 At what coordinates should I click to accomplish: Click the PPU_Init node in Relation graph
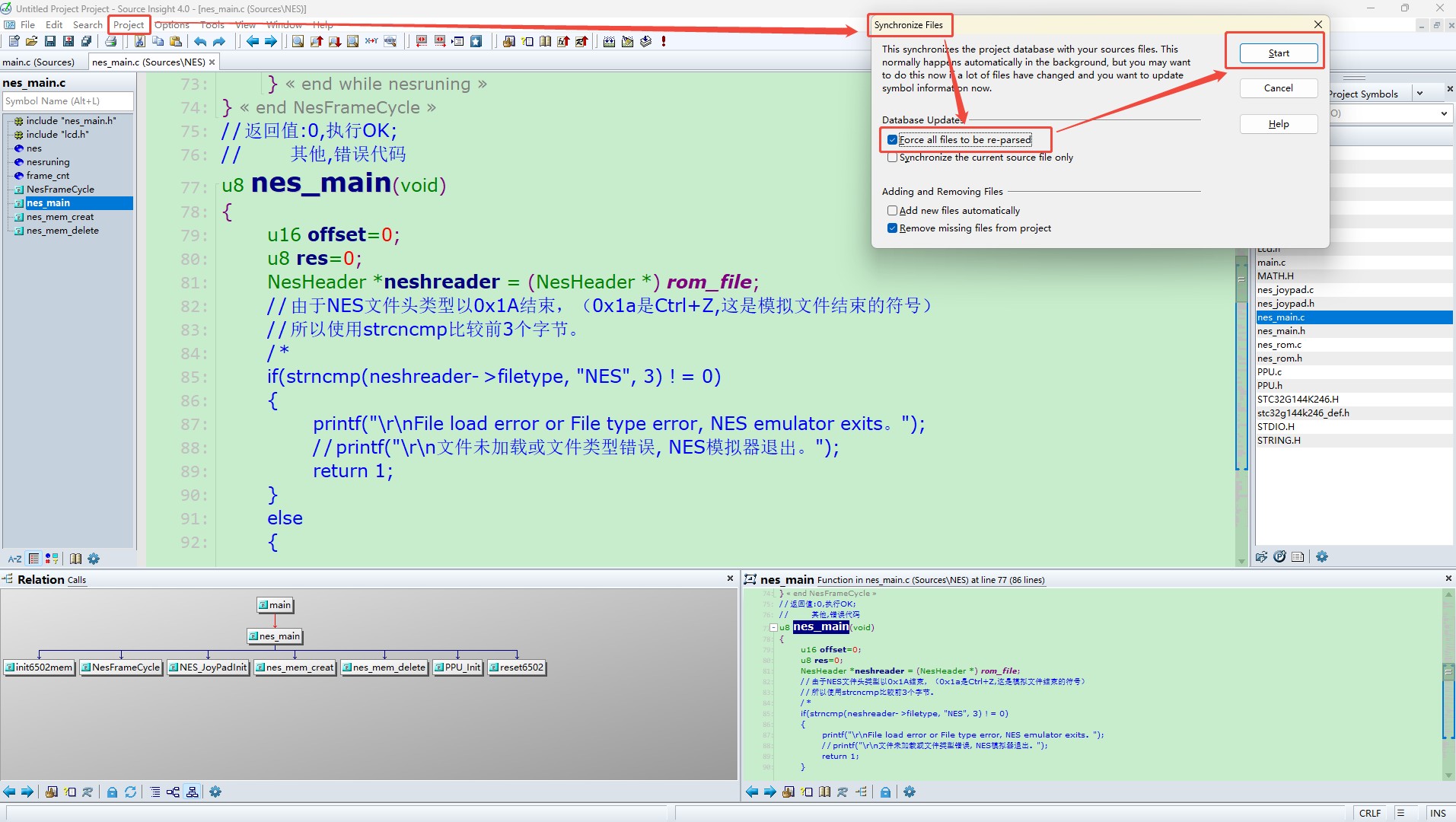pos(457,667)
